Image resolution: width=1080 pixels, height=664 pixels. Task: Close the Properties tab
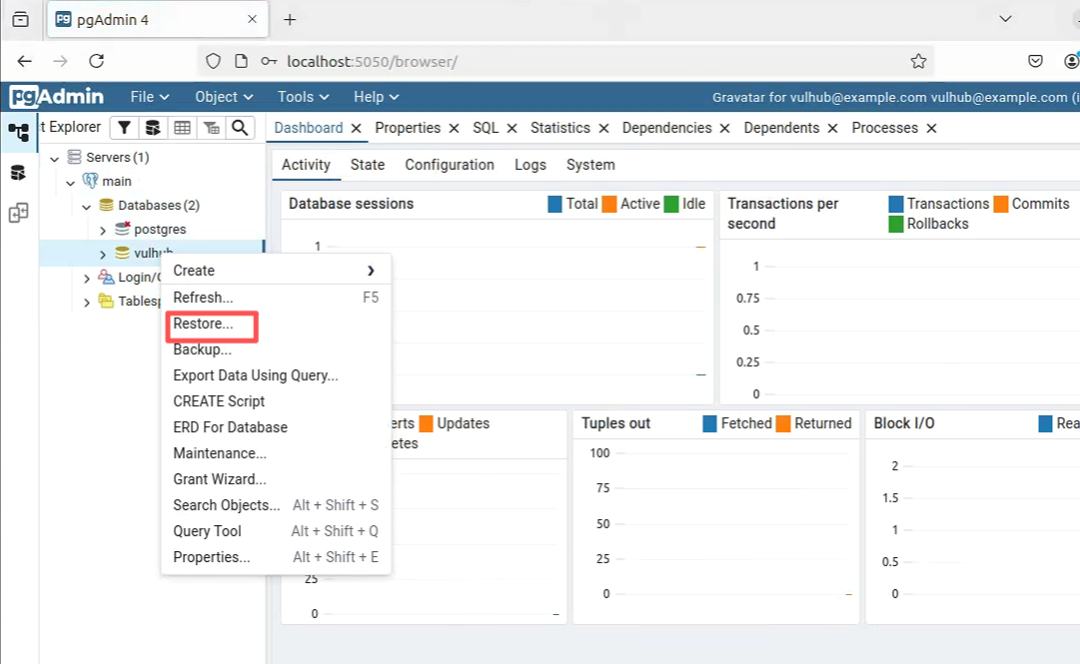(x=454, y=128)
